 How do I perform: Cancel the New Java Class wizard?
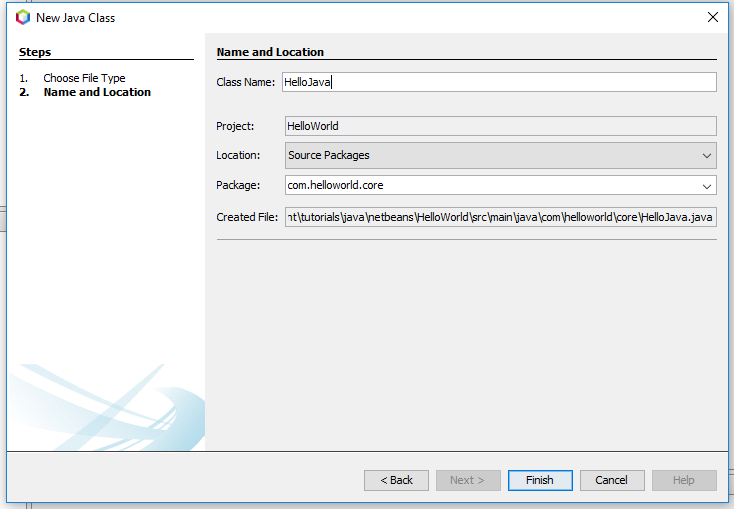(612, 480)
